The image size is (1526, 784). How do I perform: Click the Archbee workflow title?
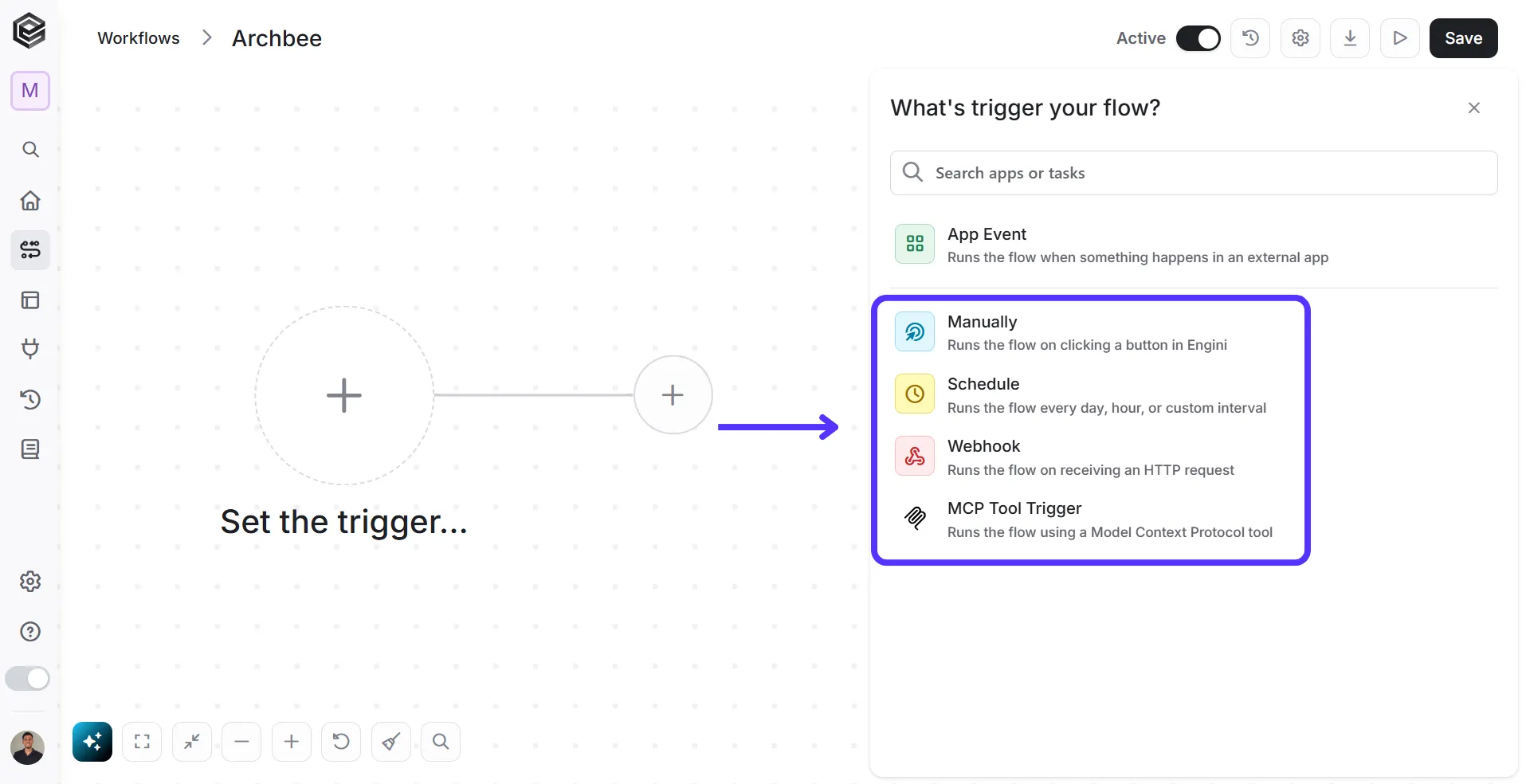[x=277, y=38]
